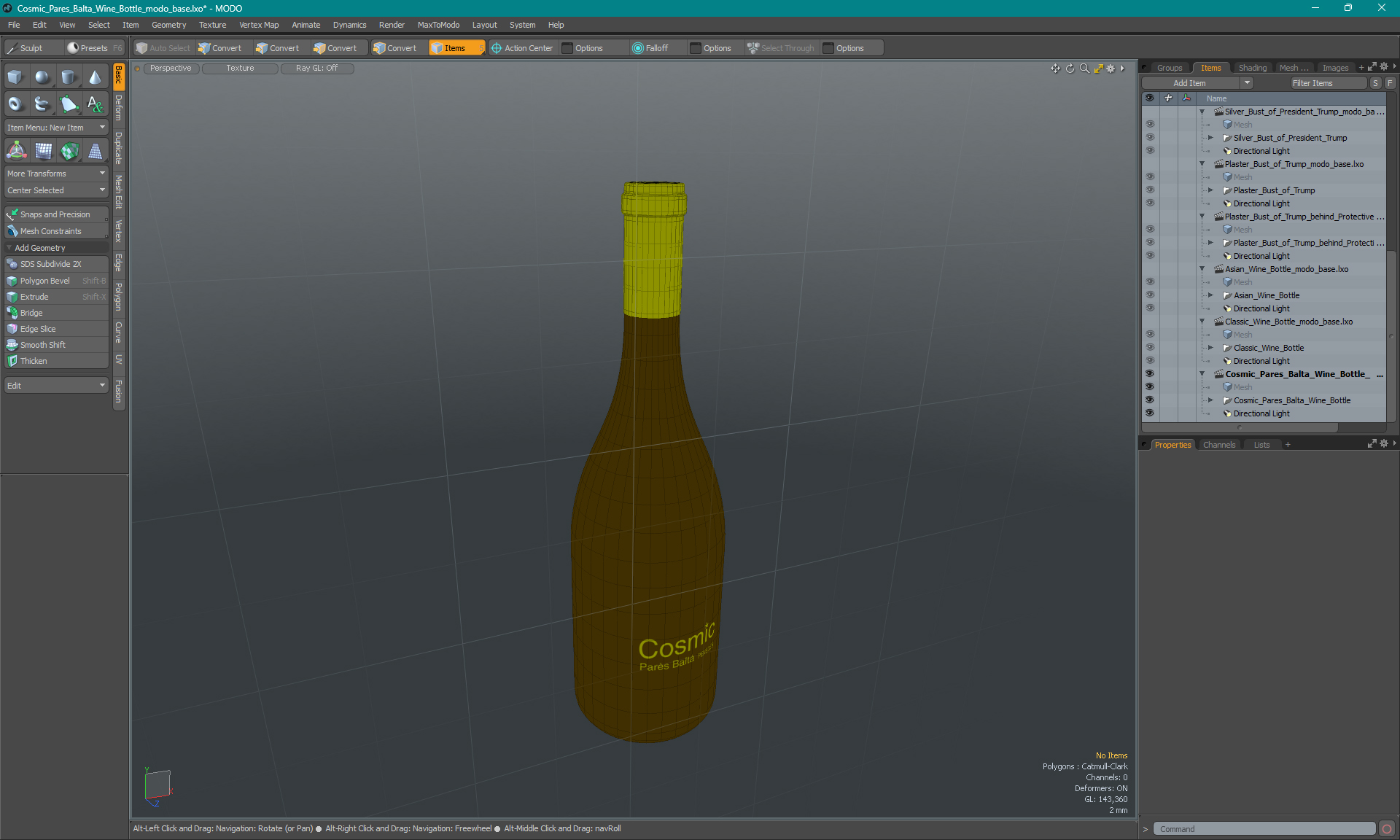This screenshot has height=840, width=1400.
Task: Click the viewport zoom magnifier icon
Action: point(1084,69)
